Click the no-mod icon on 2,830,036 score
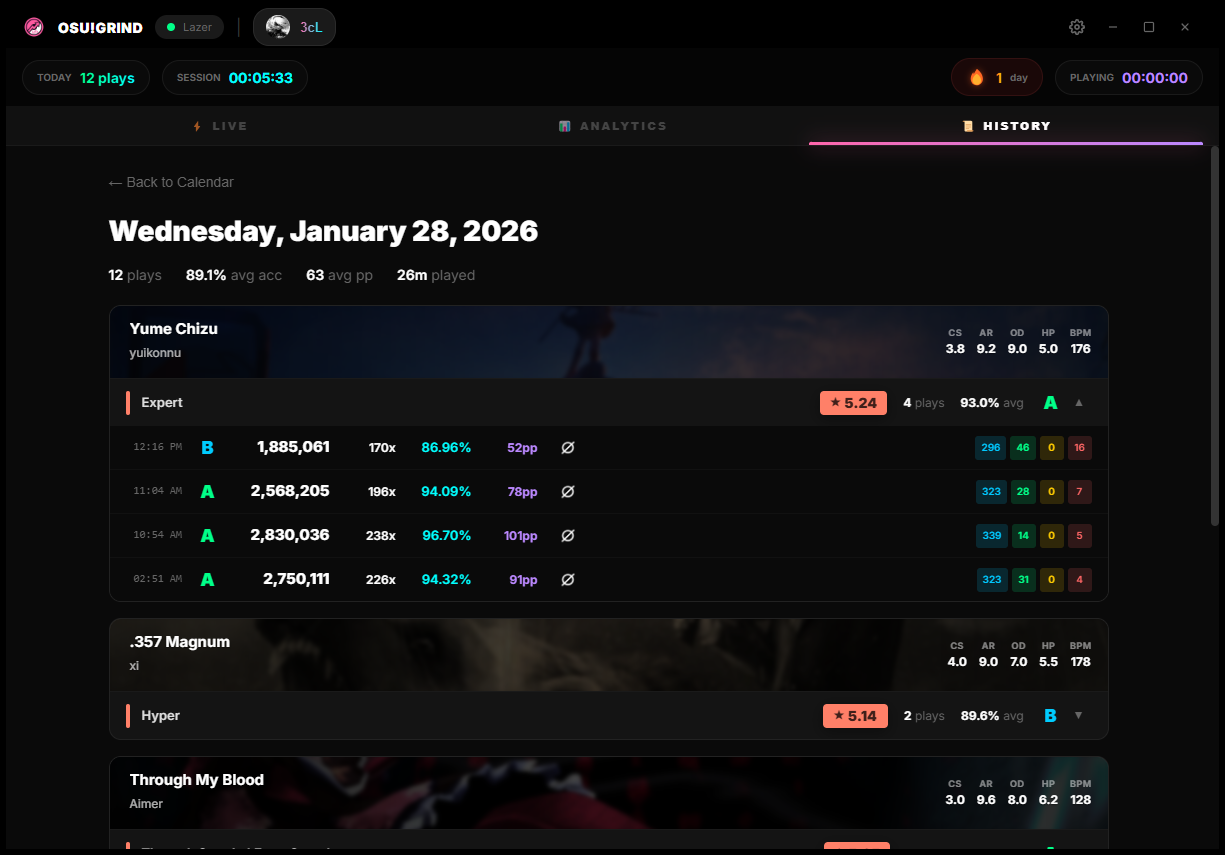Screen dimensions: 1225x855 pyautogui.click(x=567, y=536)
